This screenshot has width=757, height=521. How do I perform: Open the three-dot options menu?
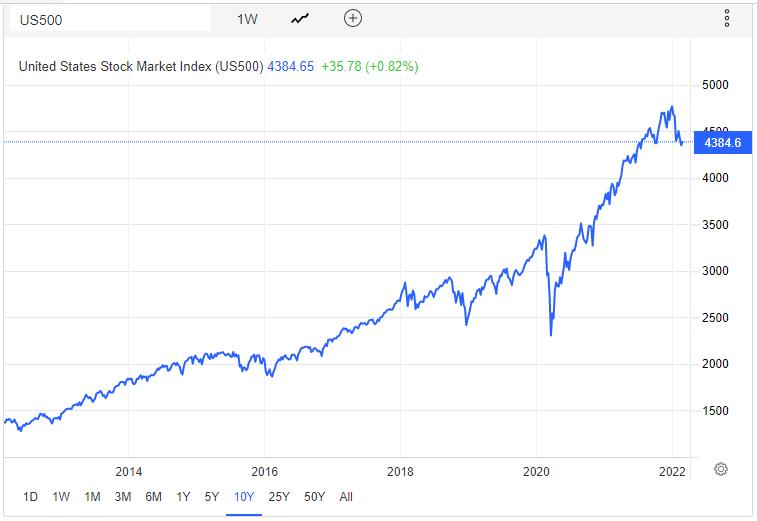pos(727,18)
